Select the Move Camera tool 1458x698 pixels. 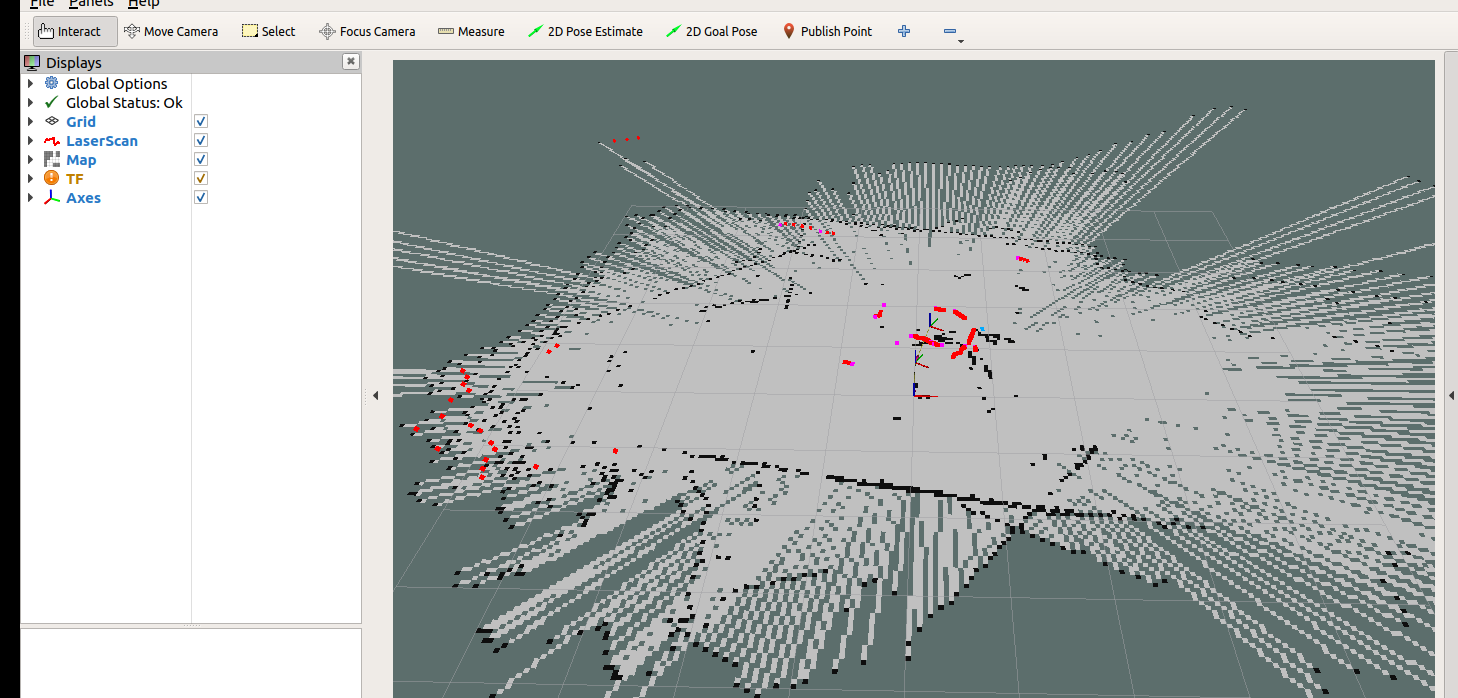pos(171,31)
